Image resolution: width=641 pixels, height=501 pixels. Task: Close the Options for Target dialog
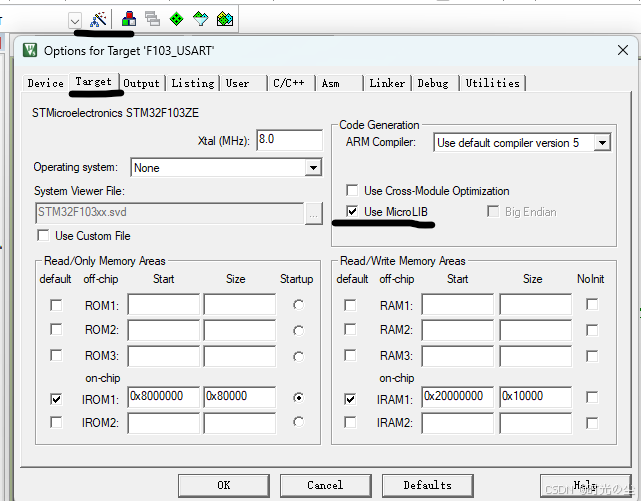click(x=623, y=50)
